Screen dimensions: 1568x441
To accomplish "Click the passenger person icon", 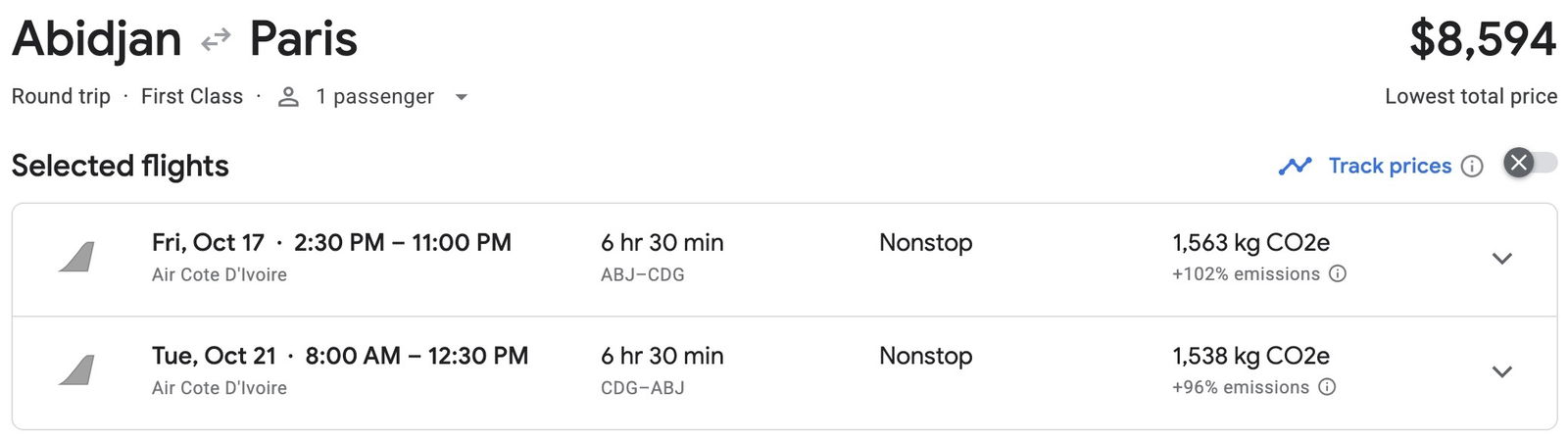I will pos(288,97).
